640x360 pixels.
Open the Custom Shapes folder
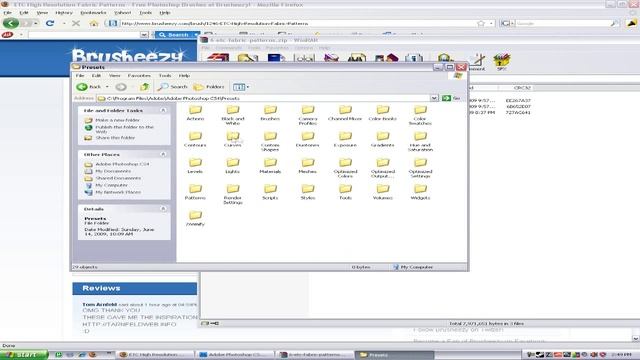[x=270, y=141]
